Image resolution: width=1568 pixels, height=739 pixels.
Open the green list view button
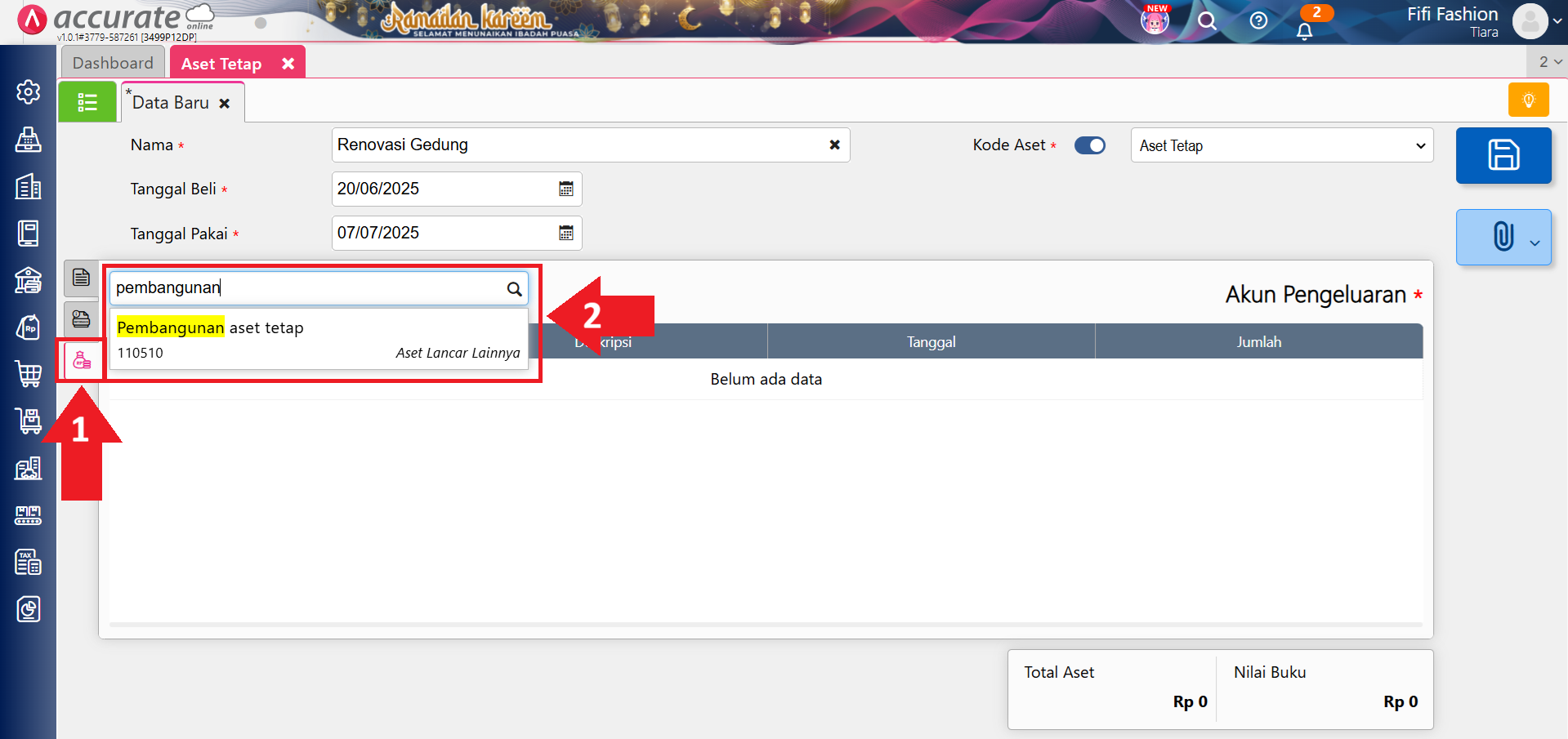87,102
